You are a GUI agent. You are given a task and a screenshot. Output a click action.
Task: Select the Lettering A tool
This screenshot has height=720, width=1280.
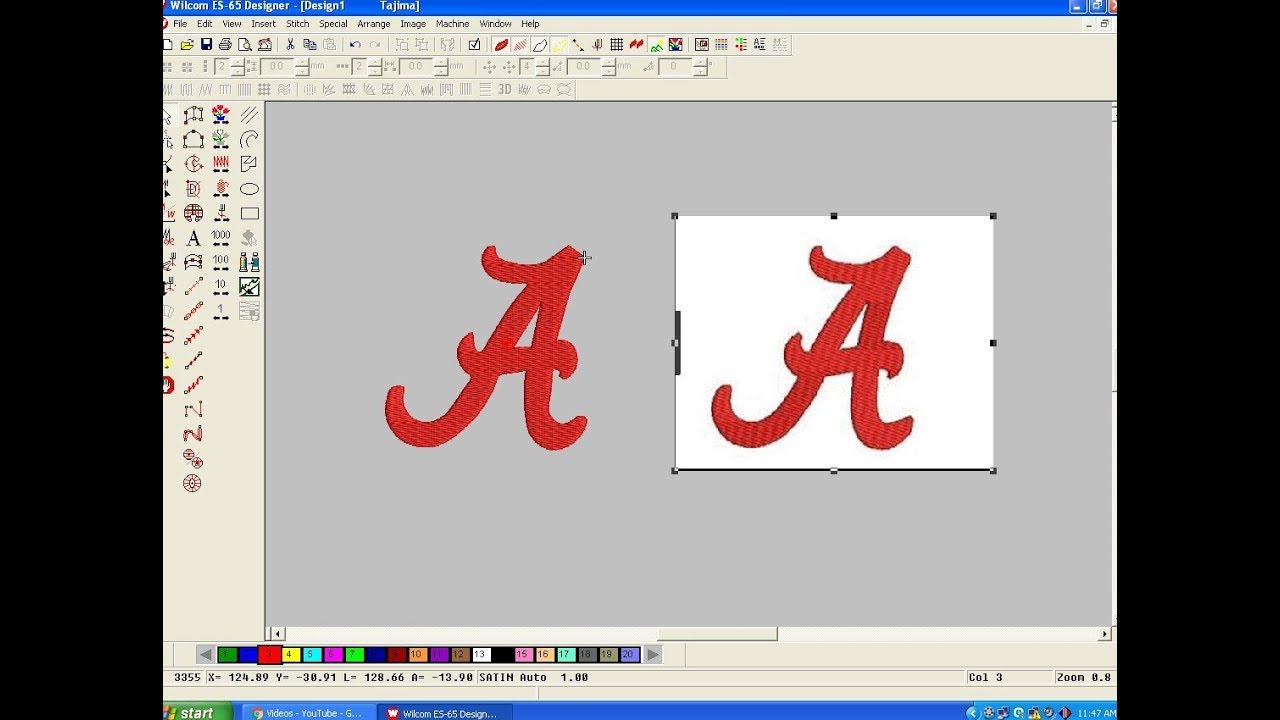pyautogui.click(x=193, y=238)
